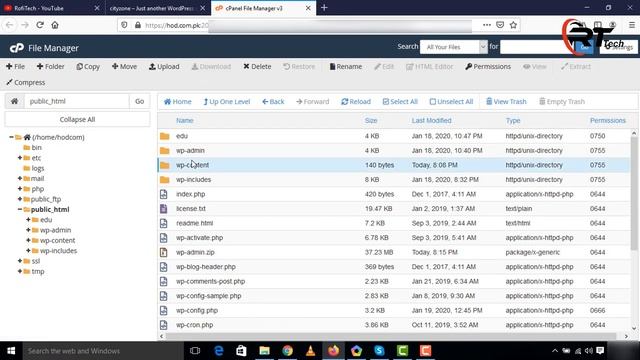Select wp-blog-header.php file name
Viewport: 640px width, 360px height.
click(206, 267)
